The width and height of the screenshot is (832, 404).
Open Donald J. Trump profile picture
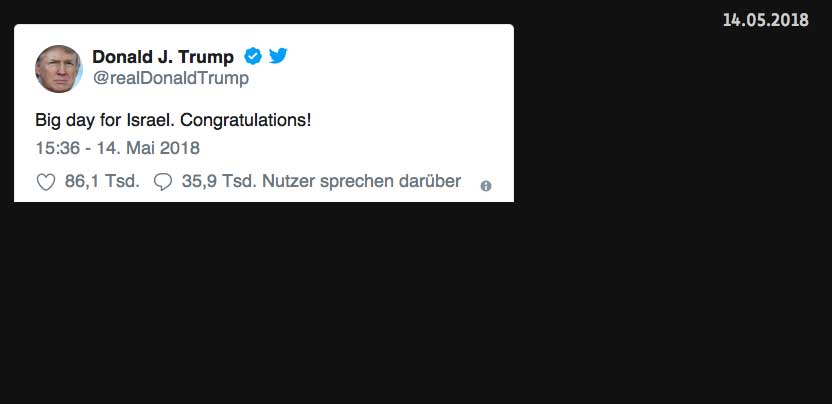coord(59,69)
